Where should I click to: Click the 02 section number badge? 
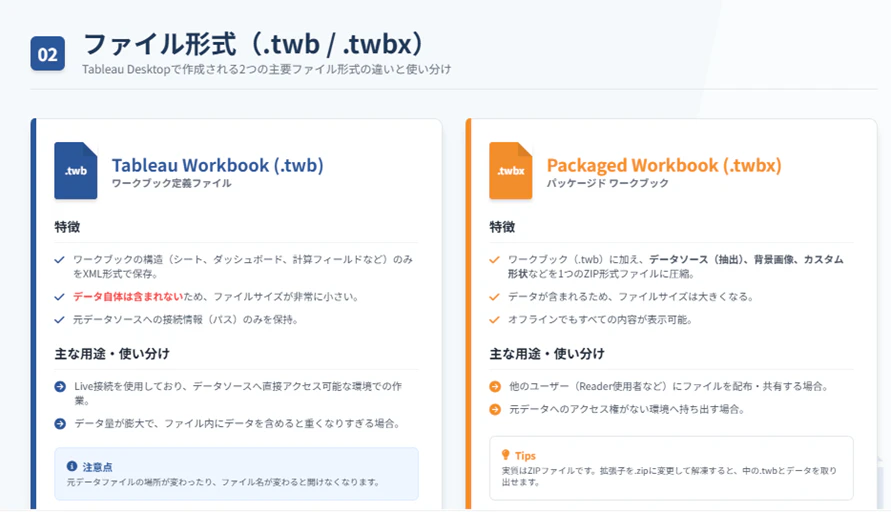(48, 54)
